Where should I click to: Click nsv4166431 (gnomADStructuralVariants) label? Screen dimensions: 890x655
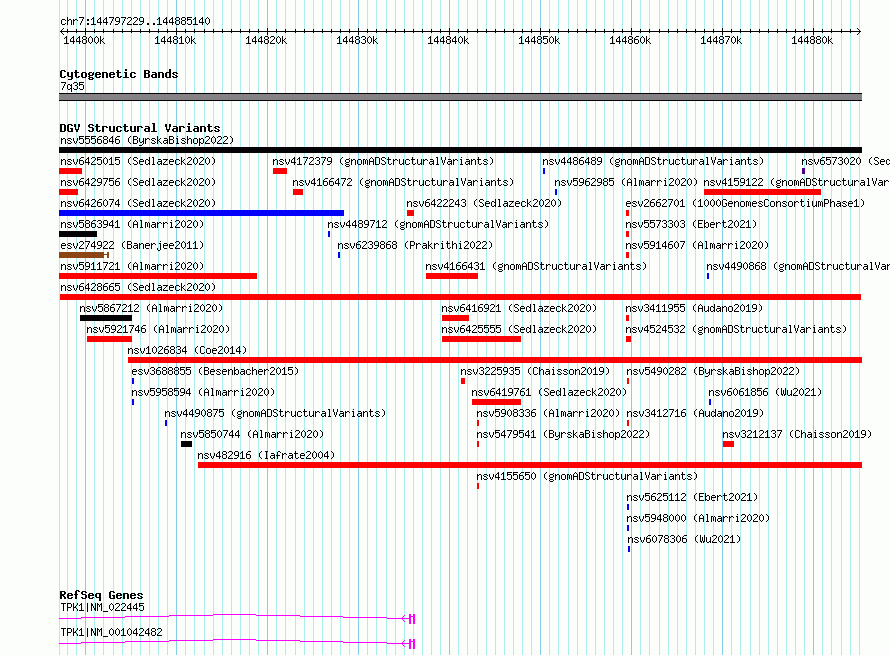click(x=536, y=266)
